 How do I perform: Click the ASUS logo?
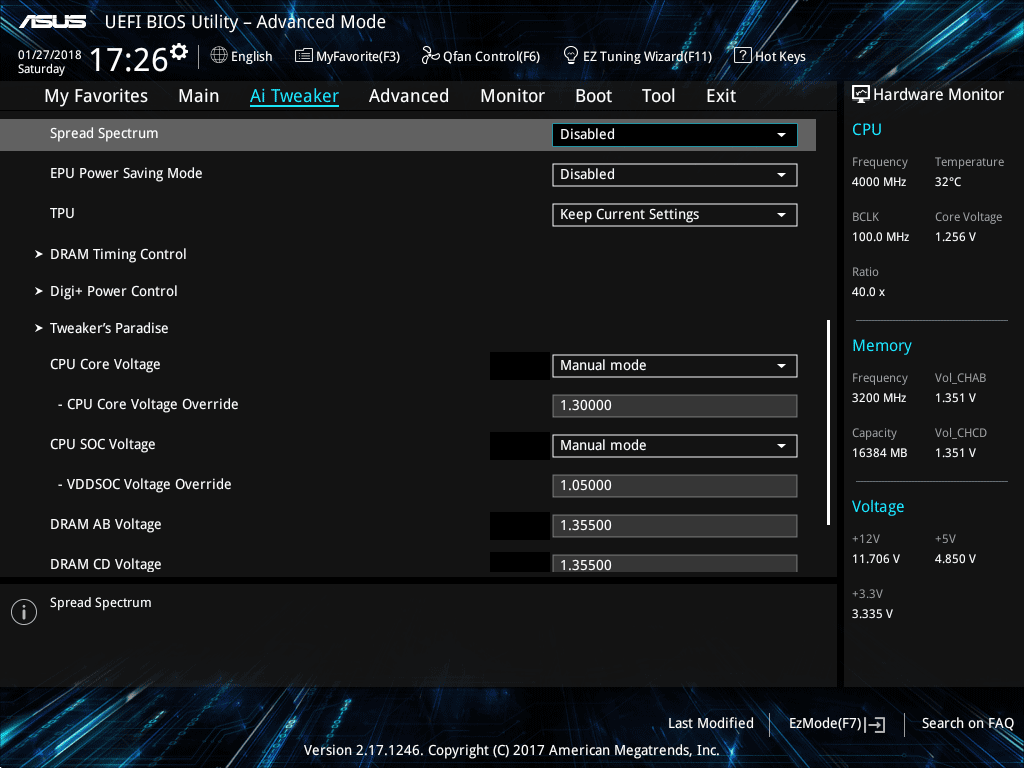click(x=52, y=22)
